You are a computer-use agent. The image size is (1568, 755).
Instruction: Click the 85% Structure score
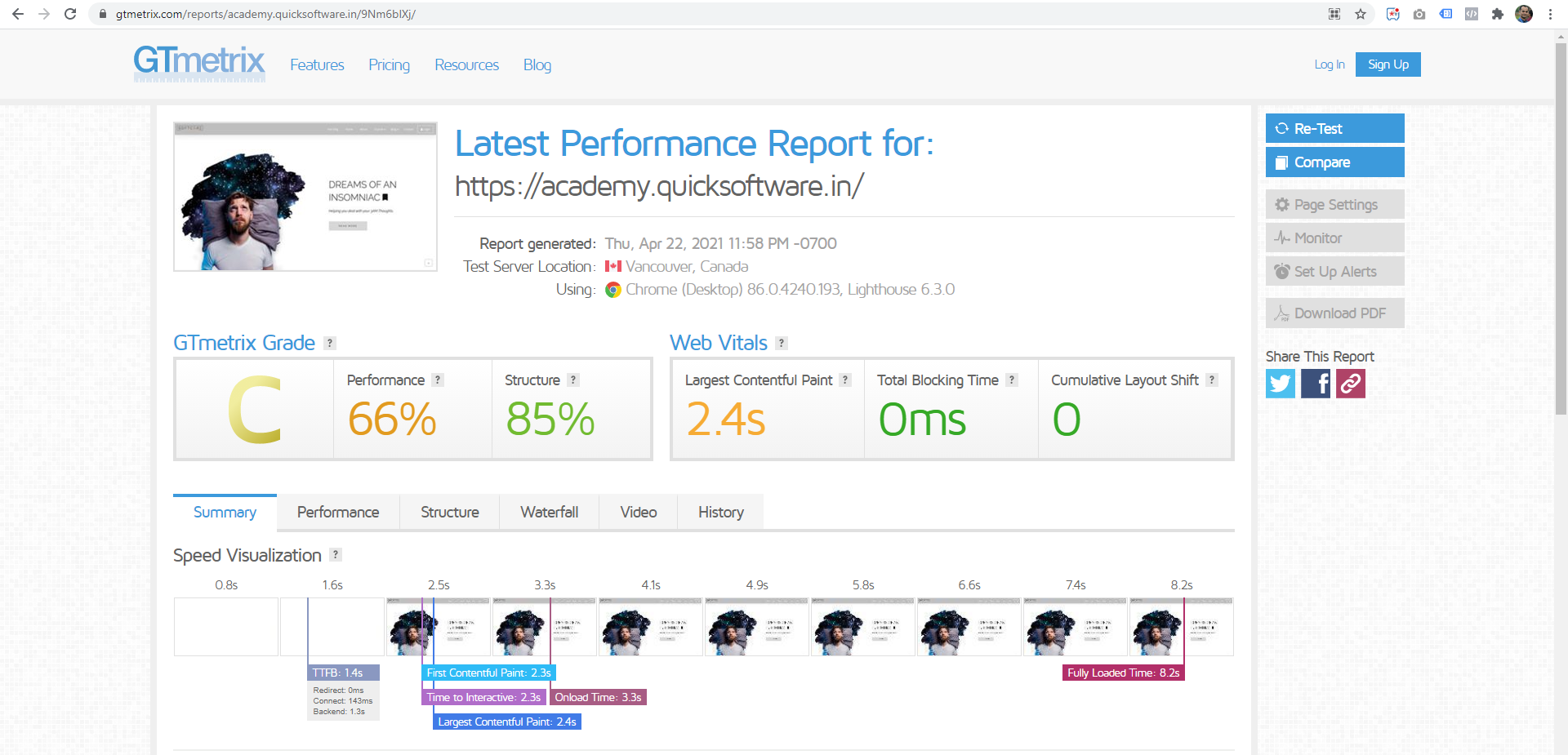[550, 420]
